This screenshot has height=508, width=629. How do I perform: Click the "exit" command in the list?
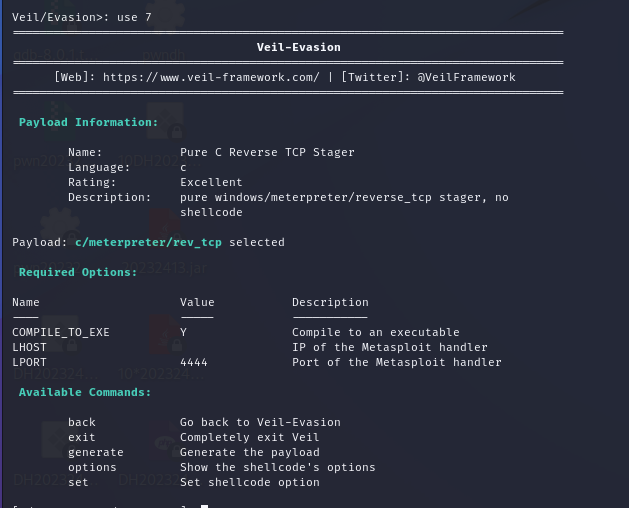(x=82, y=437)
